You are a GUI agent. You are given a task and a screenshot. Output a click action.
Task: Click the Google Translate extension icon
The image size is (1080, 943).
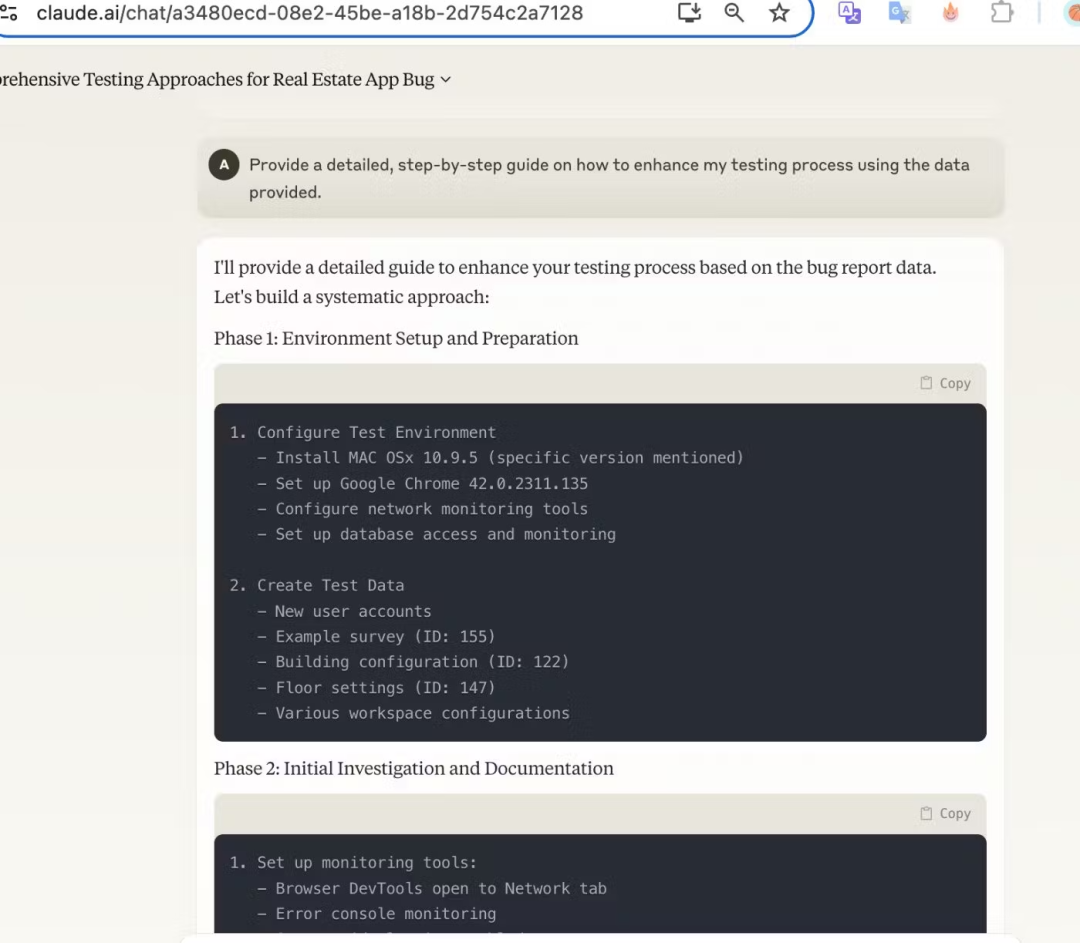pos(899,13)
